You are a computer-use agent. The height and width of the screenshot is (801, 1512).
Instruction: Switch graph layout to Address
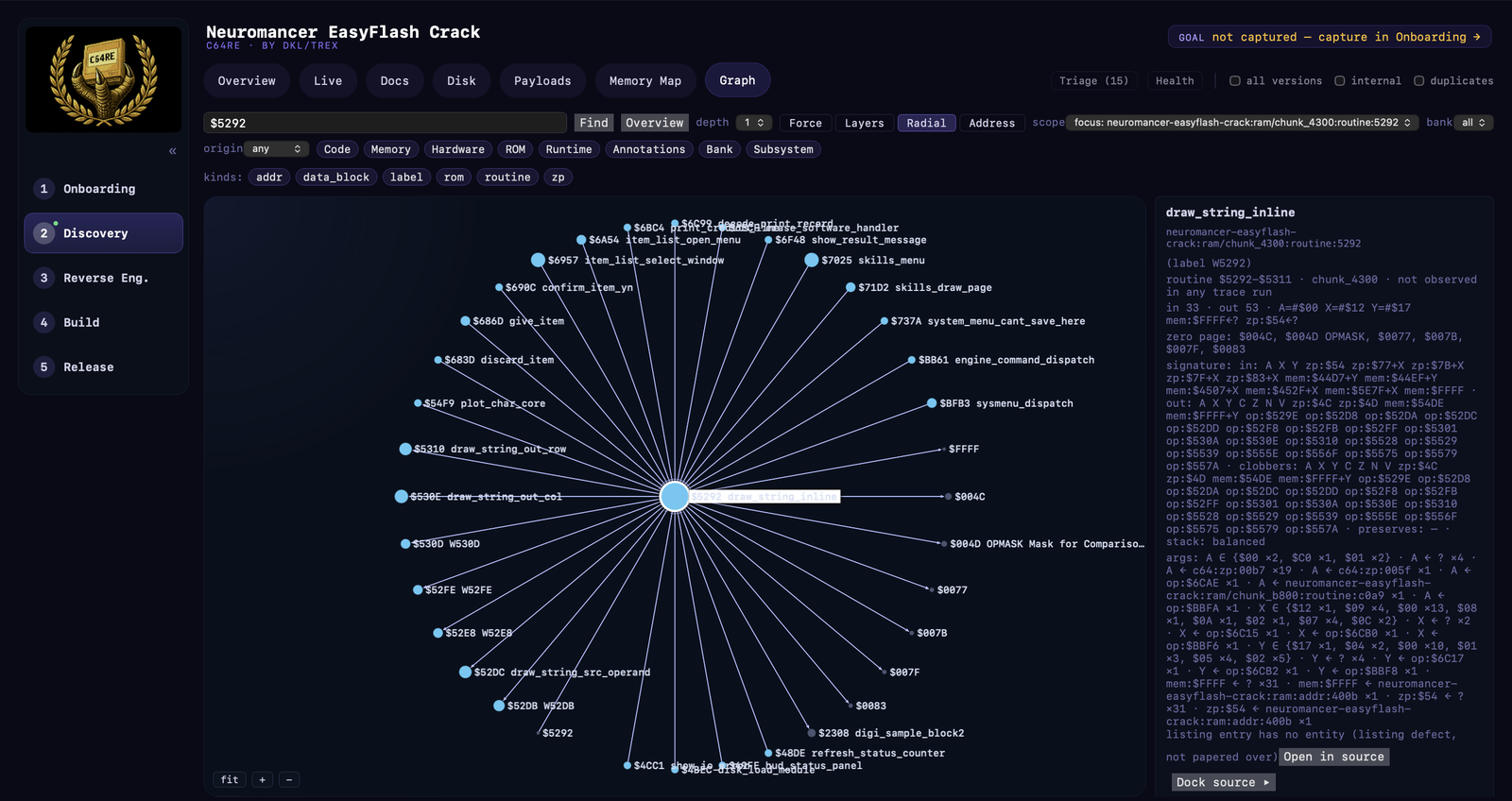tap(991, 123)
